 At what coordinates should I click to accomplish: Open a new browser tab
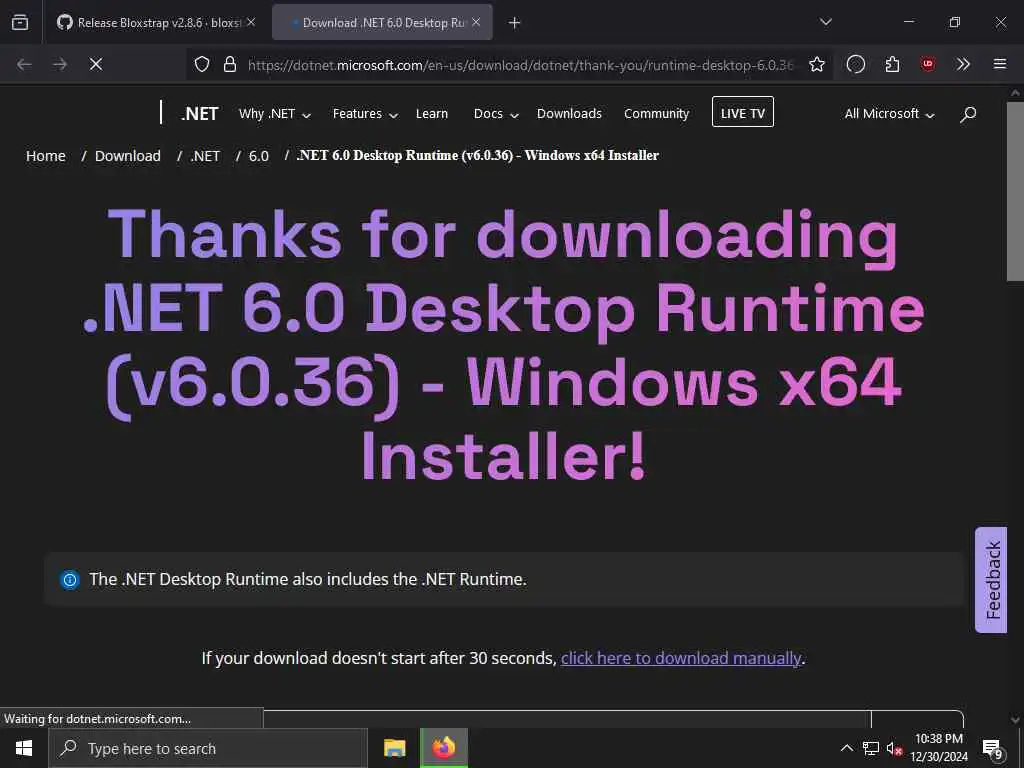(515, 23)
